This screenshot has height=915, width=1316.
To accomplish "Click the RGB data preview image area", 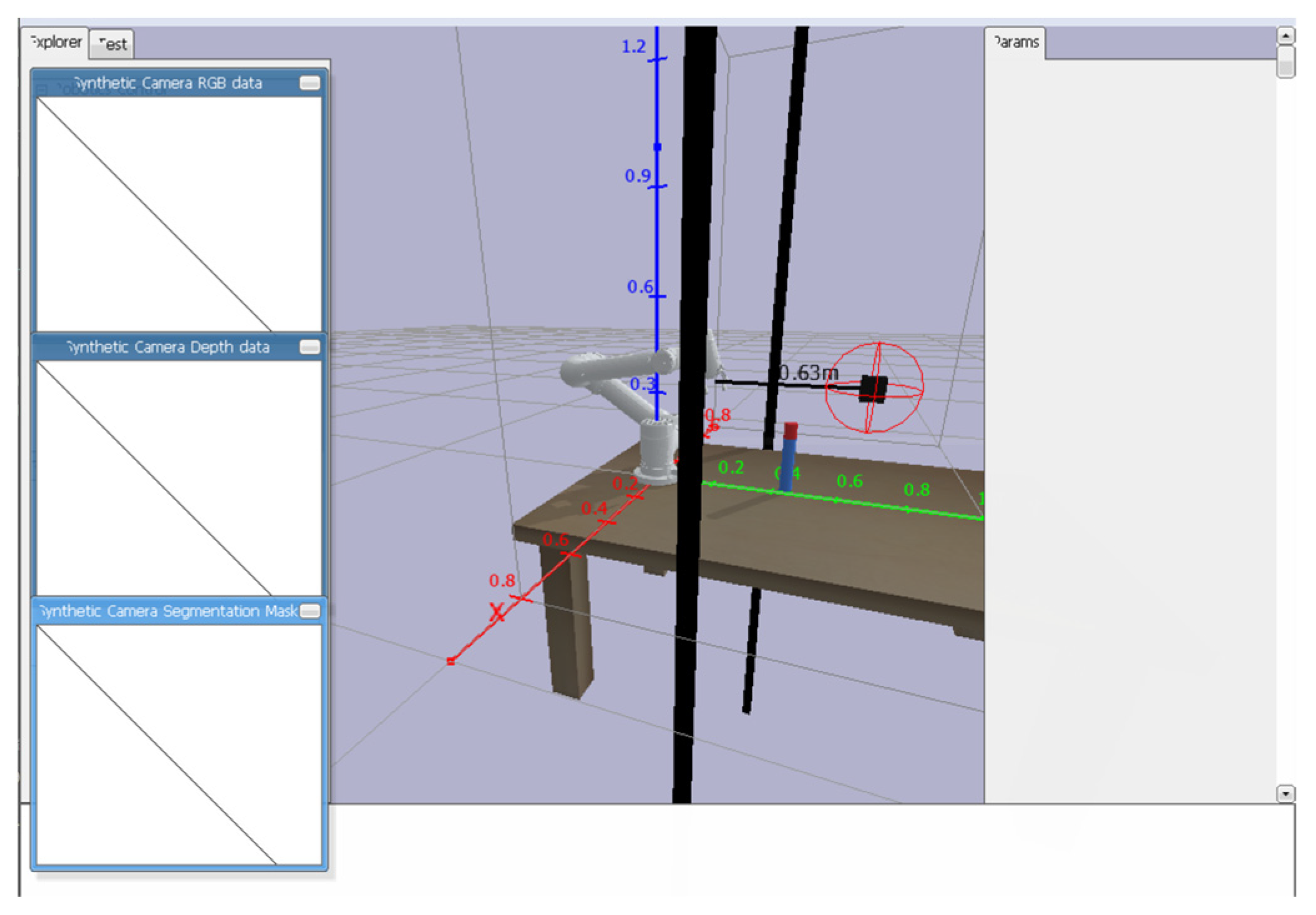I will (x=179, y=214).
